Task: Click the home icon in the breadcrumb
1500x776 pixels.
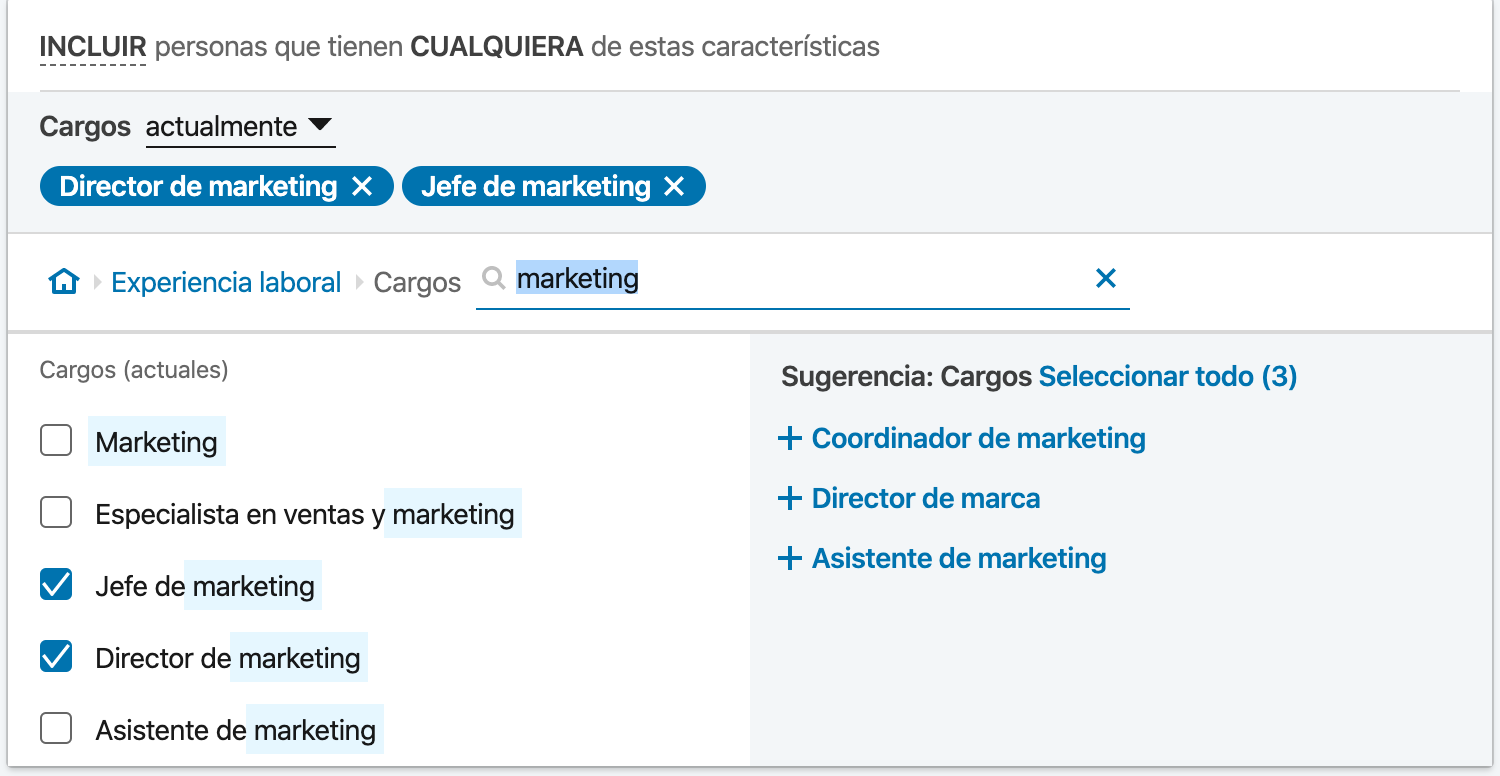Action: point(63,281)
